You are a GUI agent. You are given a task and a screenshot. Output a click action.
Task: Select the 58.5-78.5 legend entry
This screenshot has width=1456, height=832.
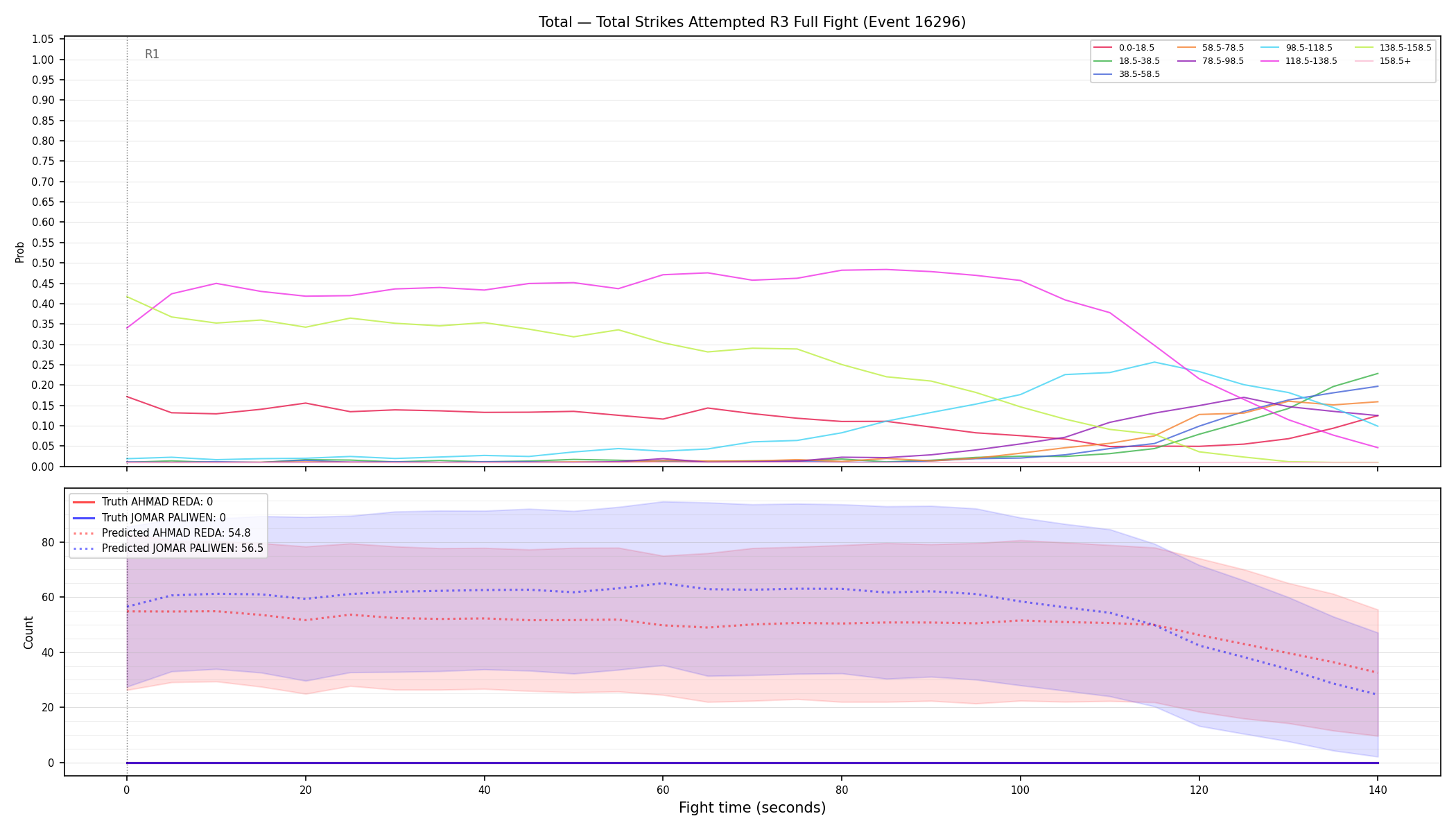pyautogui.click(x=1211, y=48)
